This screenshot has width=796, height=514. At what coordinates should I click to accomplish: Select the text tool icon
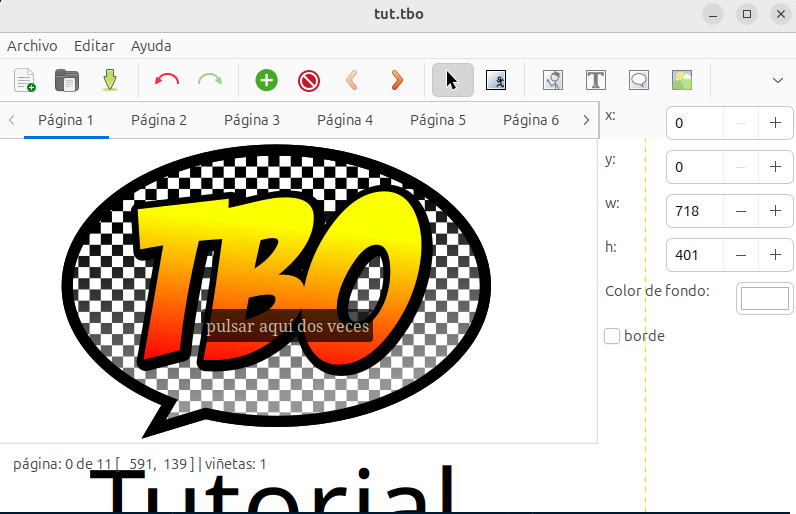596,80
